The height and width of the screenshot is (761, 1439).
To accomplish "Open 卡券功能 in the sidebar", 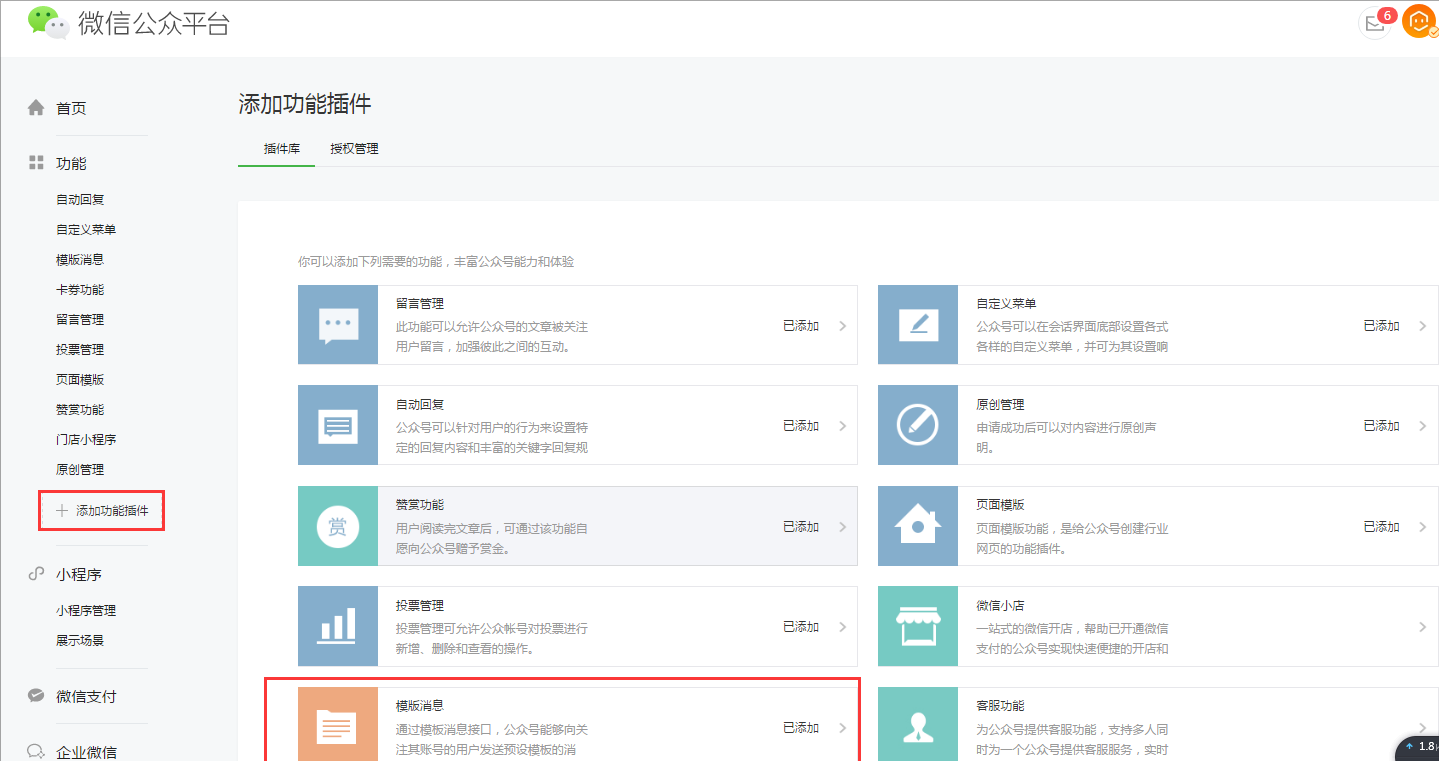I will coord(80,290).
